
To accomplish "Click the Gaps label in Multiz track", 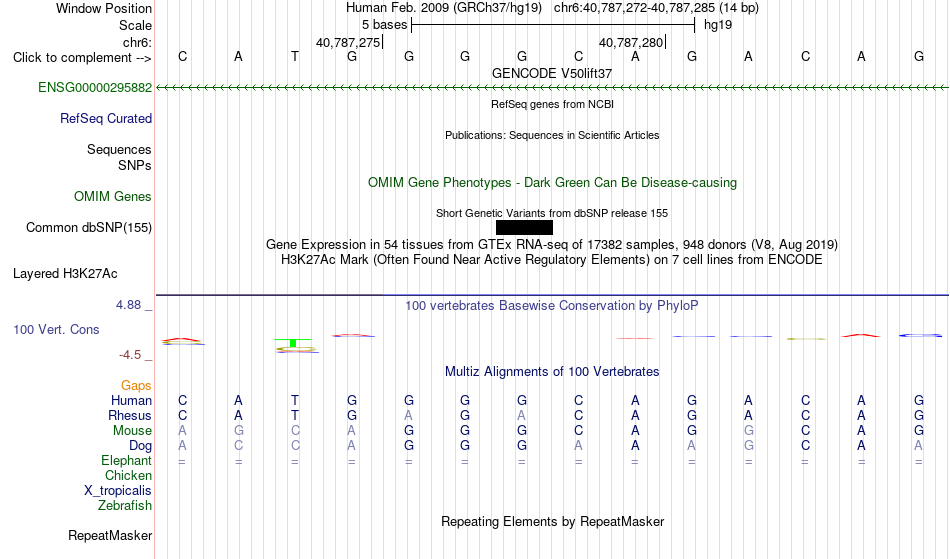I will click(x=136, y=386).
